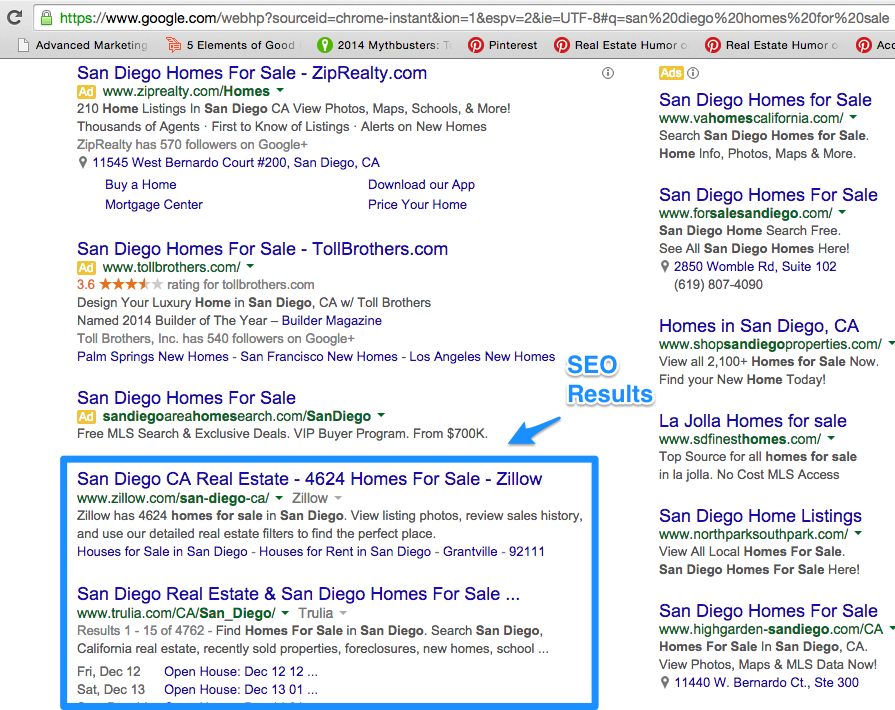Image resolution: width=895 pixels, height=710 pixels.
Task: Open the Pinterest bookmark
Action: click(503, 45)
